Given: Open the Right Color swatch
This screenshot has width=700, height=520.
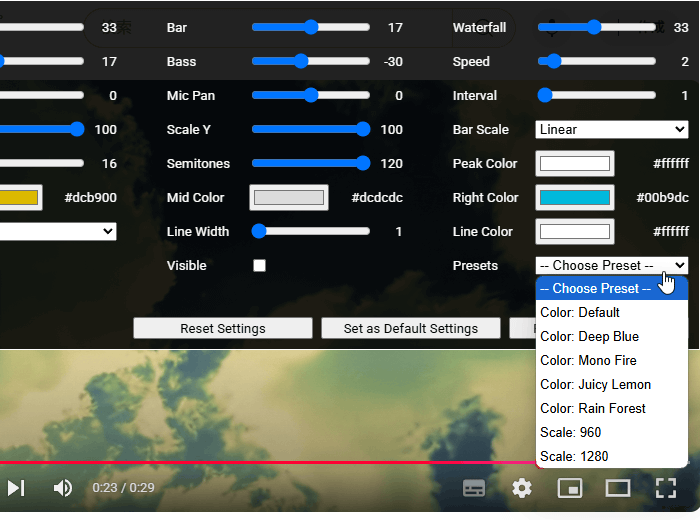Looking at the screenshot, I should pos(575,197).
